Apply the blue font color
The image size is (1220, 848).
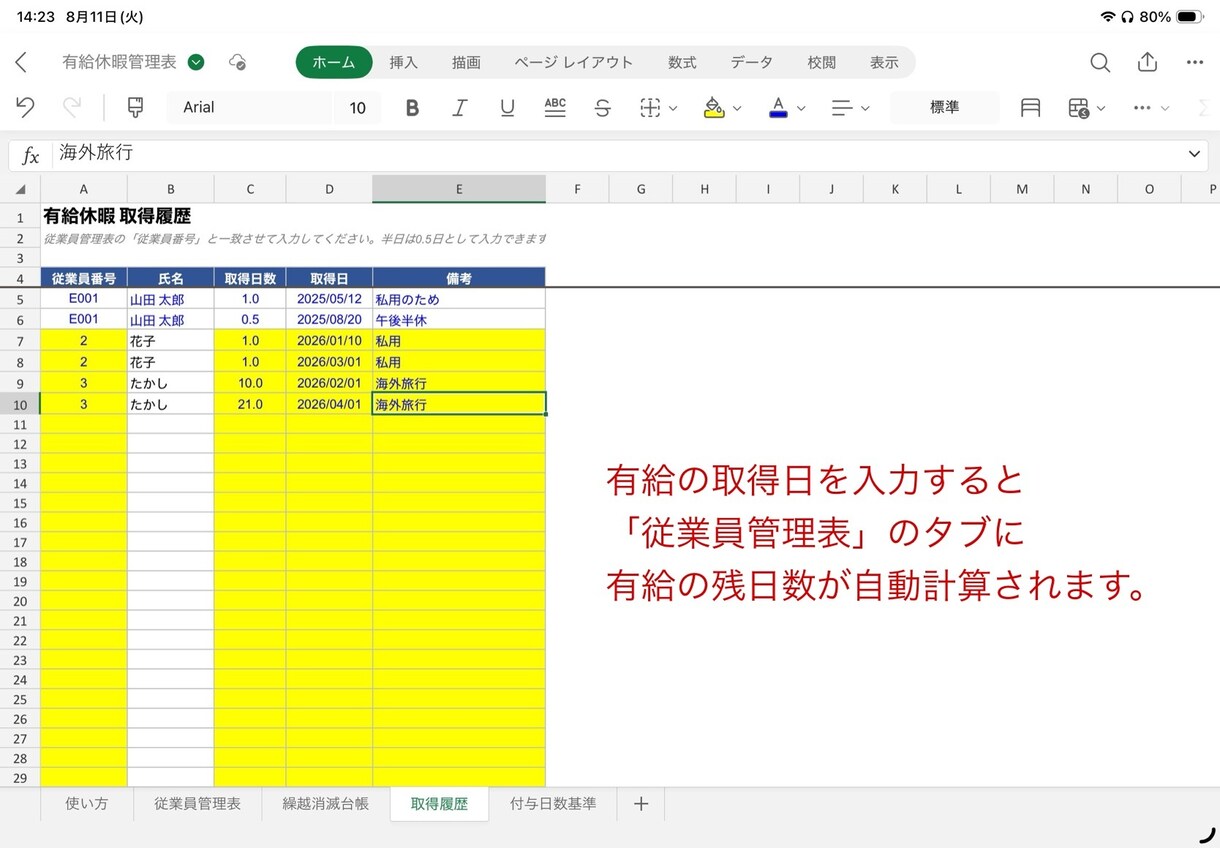(x=778, y=108)
